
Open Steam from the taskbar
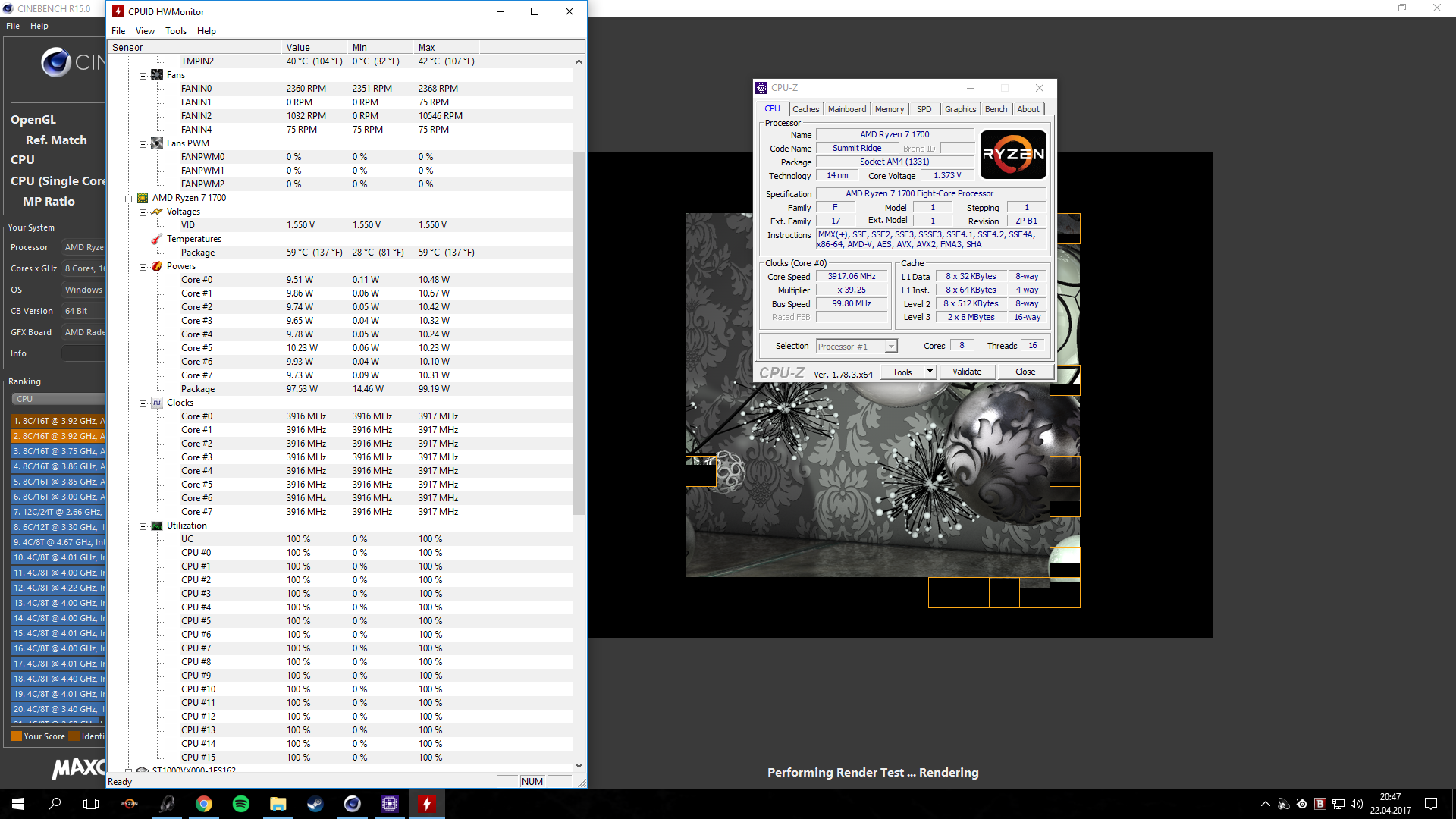pyautogui.click(x=315, y=804)
